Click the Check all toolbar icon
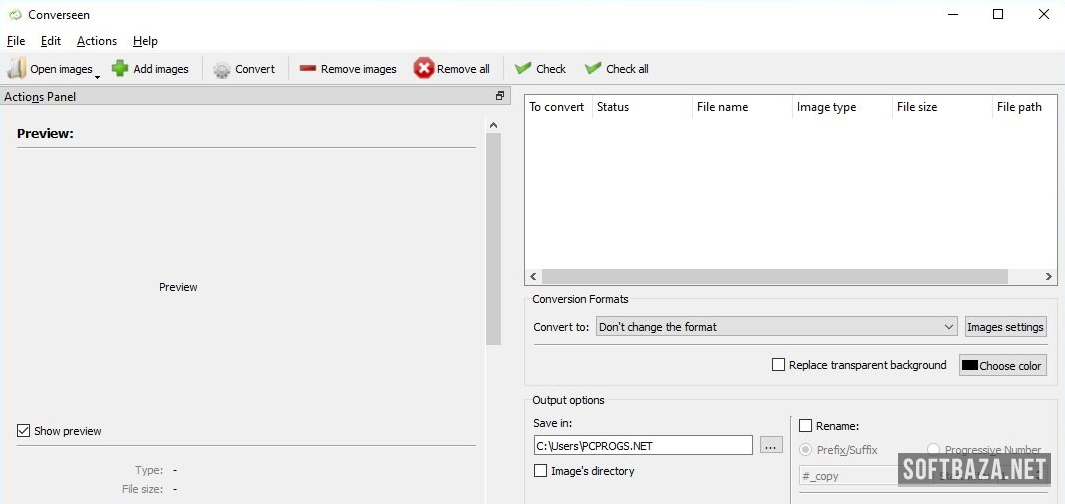The width and height of the screenshot is (1065, 504). 593,69
